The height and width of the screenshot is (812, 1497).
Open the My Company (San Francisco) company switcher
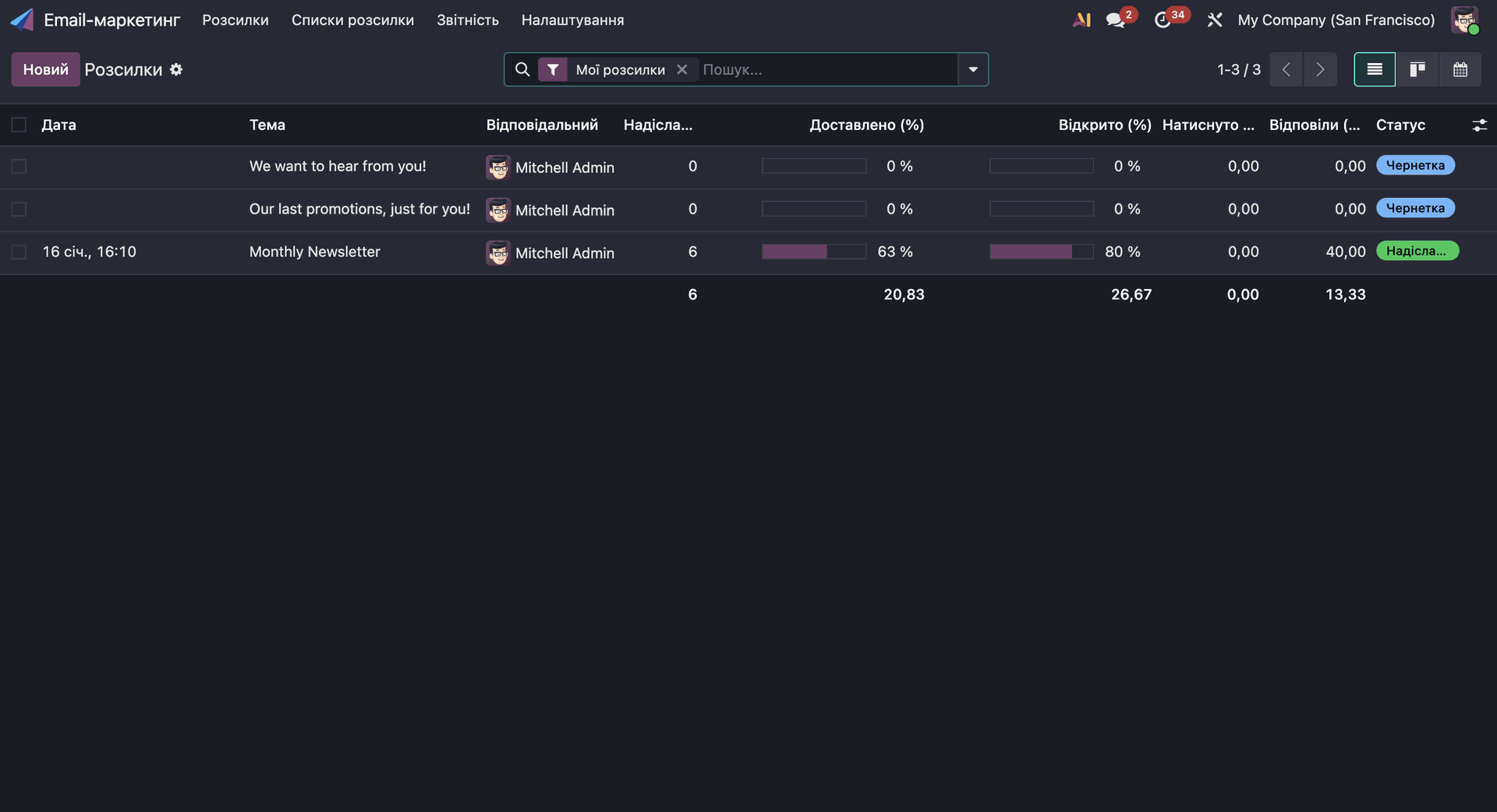tap(1336, 20)
